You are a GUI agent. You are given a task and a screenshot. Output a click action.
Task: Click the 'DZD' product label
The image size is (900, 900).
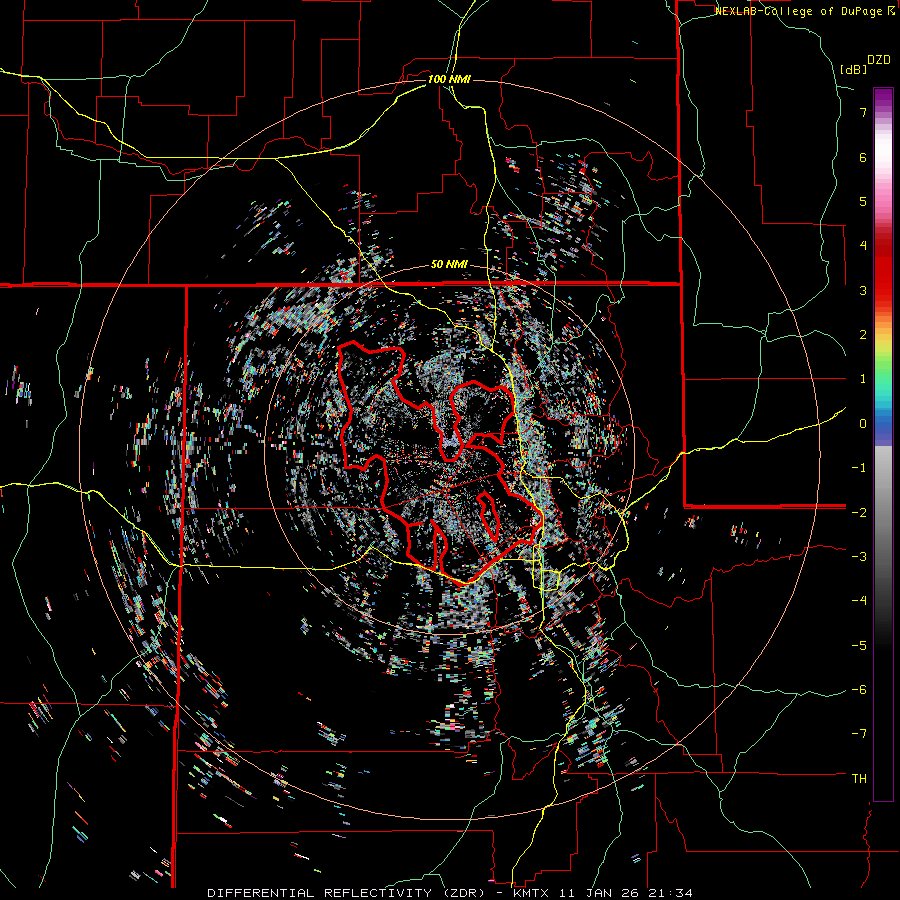point(879,60)
